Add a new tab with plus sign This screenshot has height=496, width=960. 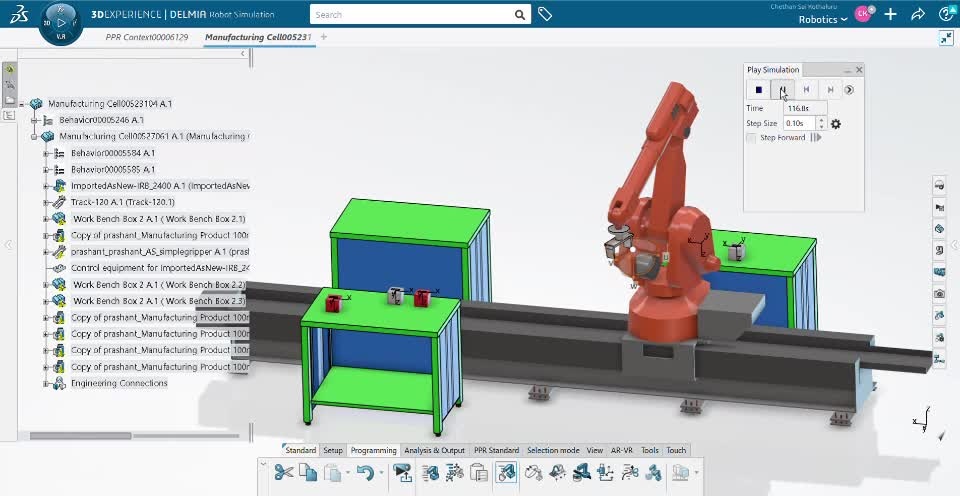324,37
